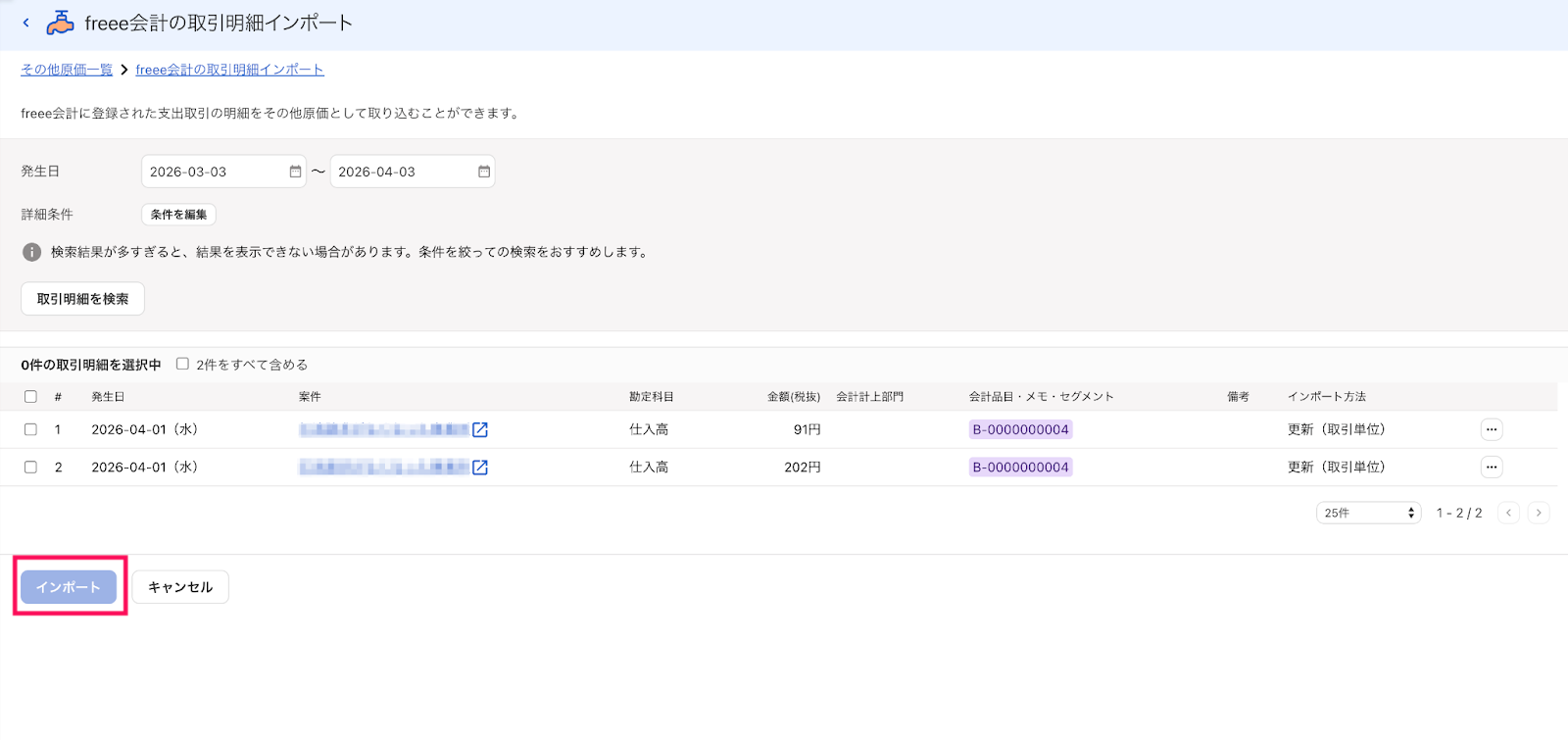1568x740 pixels.
Task: Open more options menu for row 2
Action: coord(1491,468)
